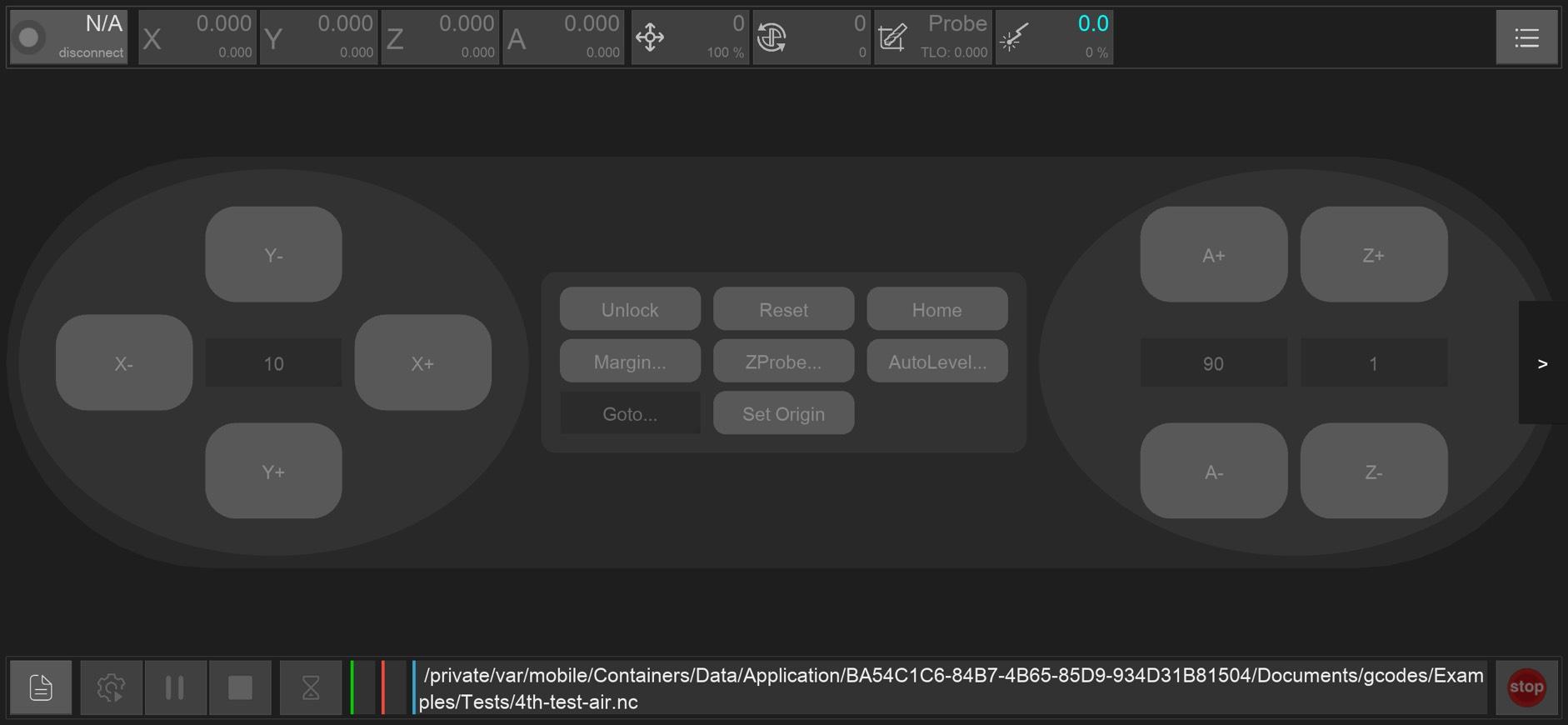
Task: Click the hamburger menu icon
Action: pyautogui.click(x=1526, y=37)
